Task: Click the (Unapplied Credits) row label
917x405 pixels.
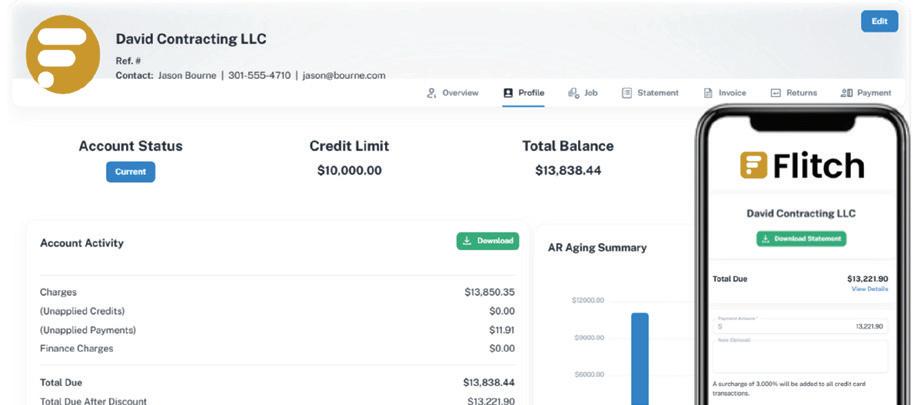Action: pyautogui.click(x=82, y=311)
